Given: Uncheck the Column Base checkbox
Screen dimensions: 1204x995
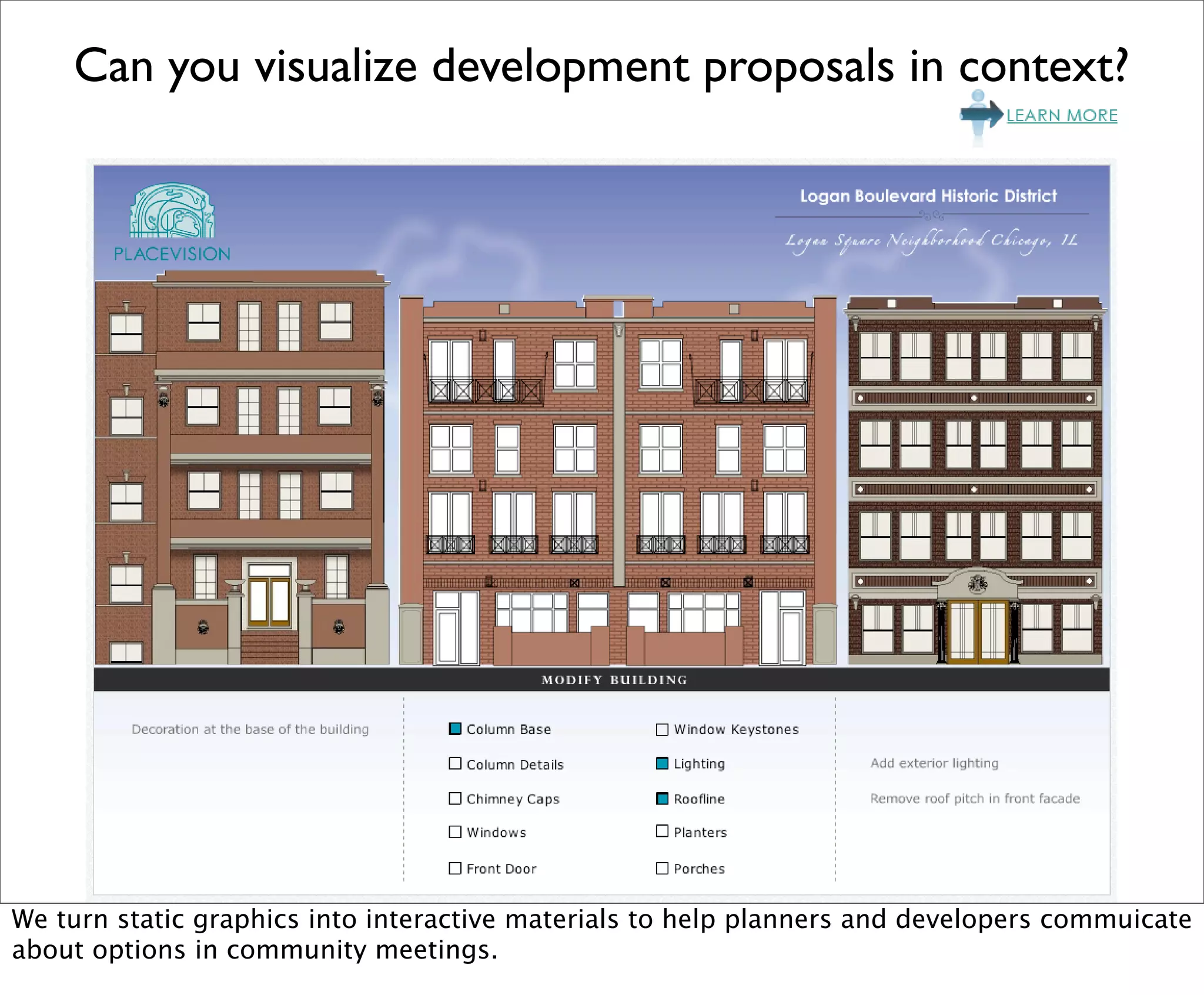Looking at the screenshot, I should (x=455, y=729).
